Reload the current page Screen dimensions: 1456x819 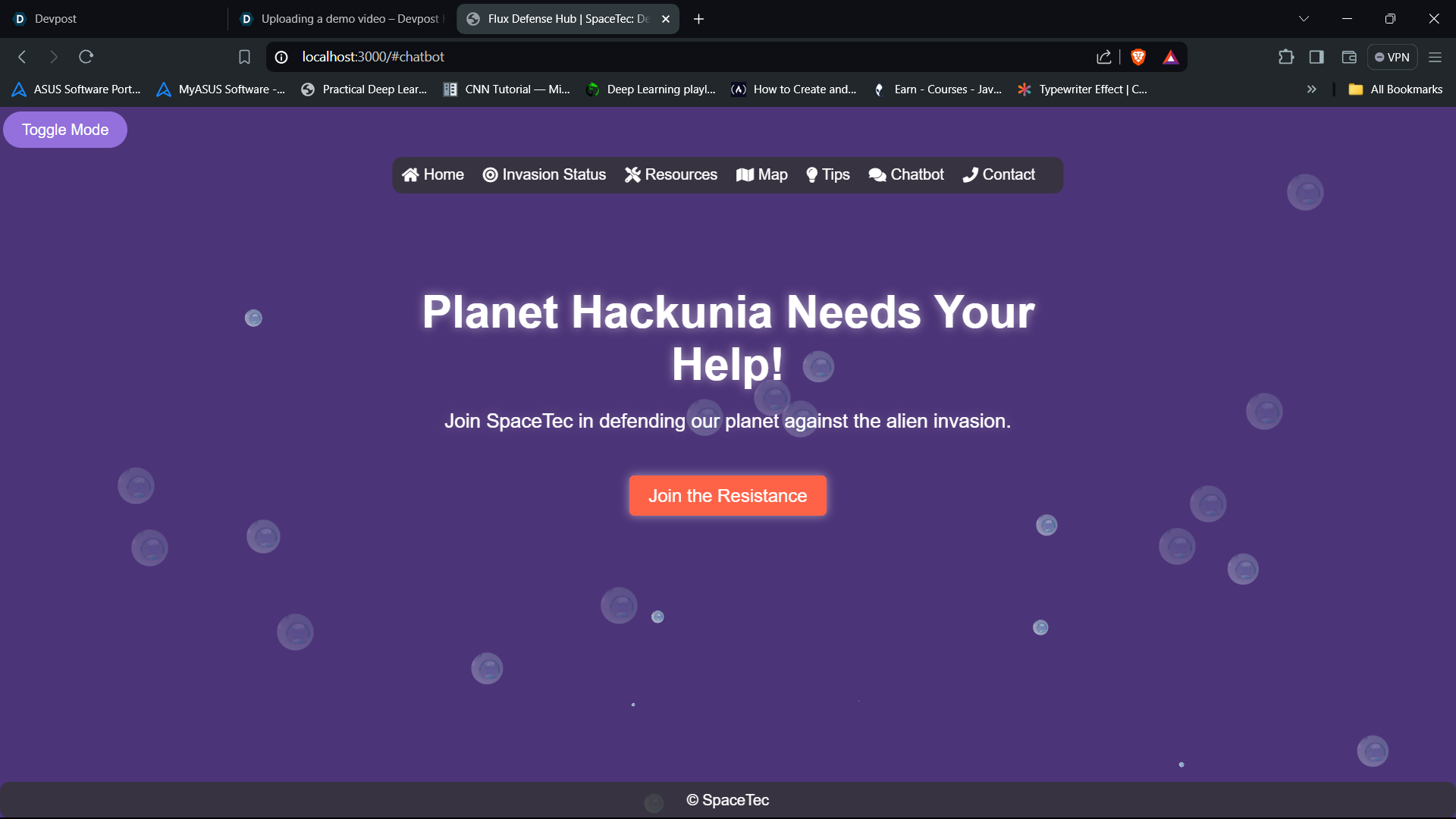pyautogui.click(x=86, y=57)
